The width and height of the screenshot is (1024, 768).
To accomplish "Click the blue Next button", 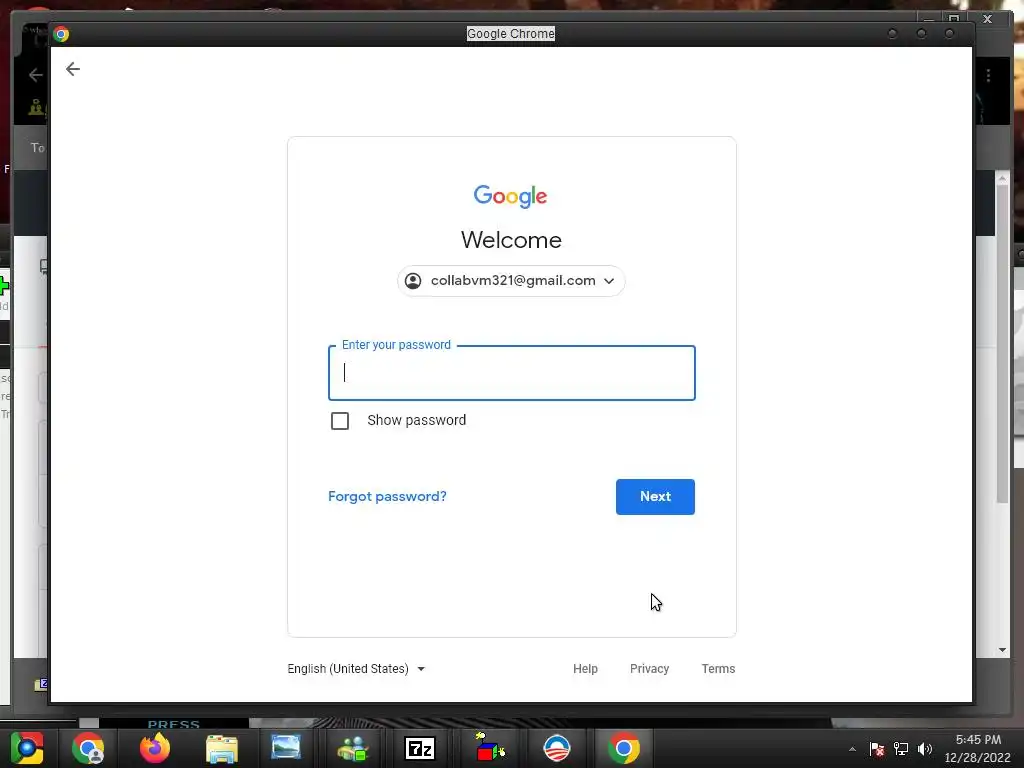I will click(x=655, y=497).
